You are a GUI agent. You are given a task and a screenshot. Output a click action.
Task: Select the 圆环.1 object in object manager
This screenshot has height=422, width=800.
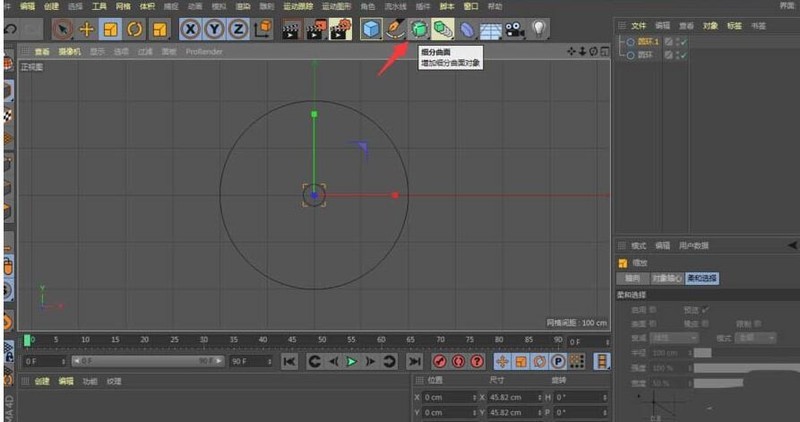(648, 42)
